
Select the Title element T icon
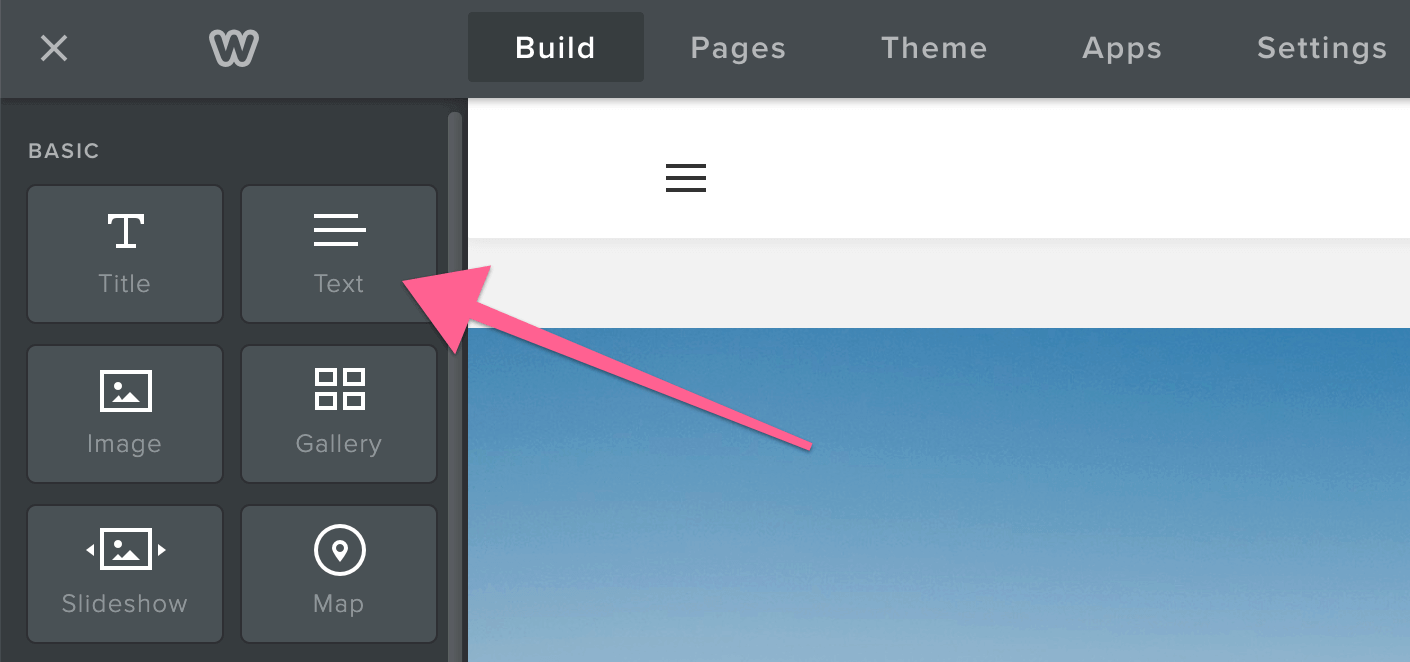125,230
